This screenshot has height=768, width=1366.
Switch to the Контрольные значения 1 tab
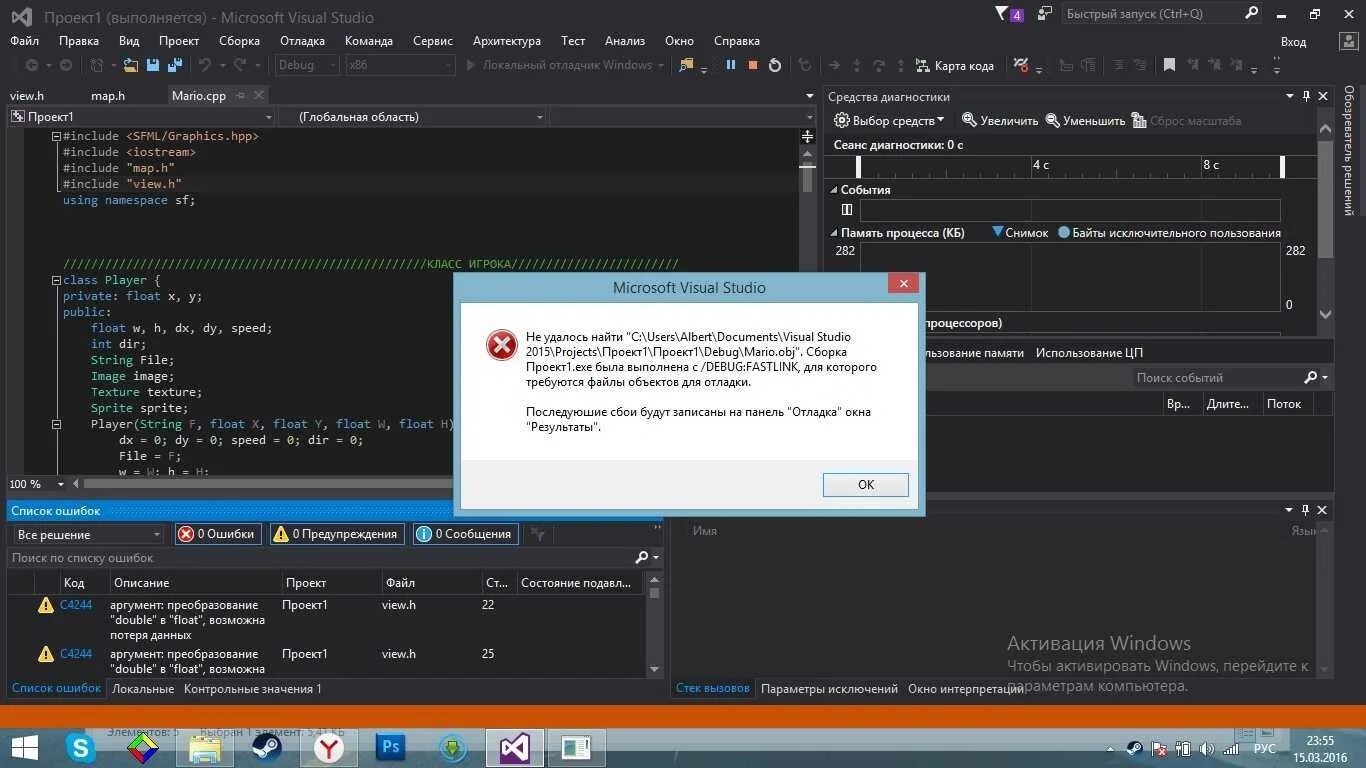coord(253,689)
